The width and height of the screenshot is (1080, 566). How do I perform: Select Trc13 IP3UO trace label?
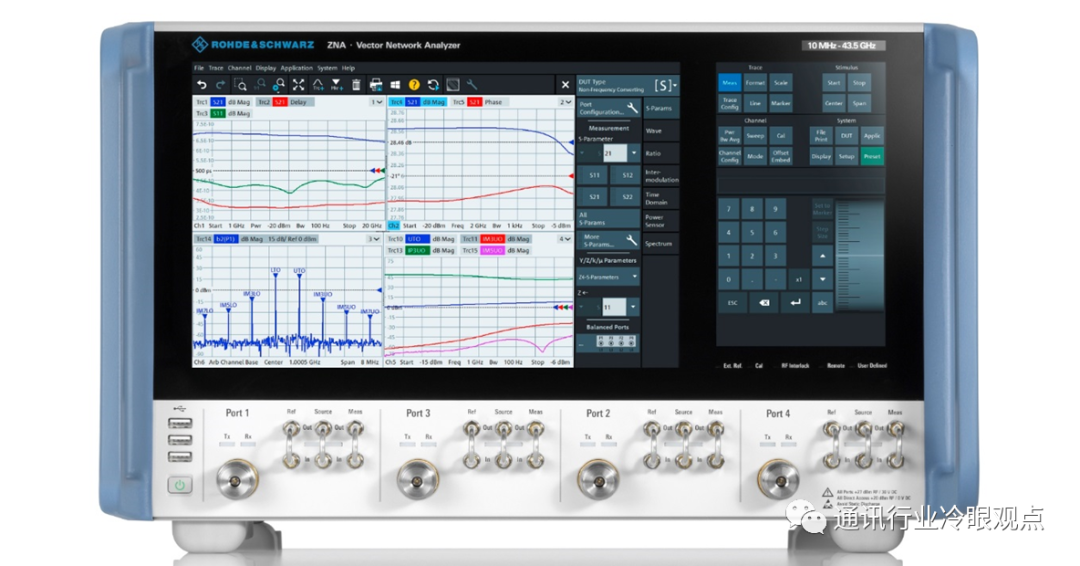click(x=421, y=251)
